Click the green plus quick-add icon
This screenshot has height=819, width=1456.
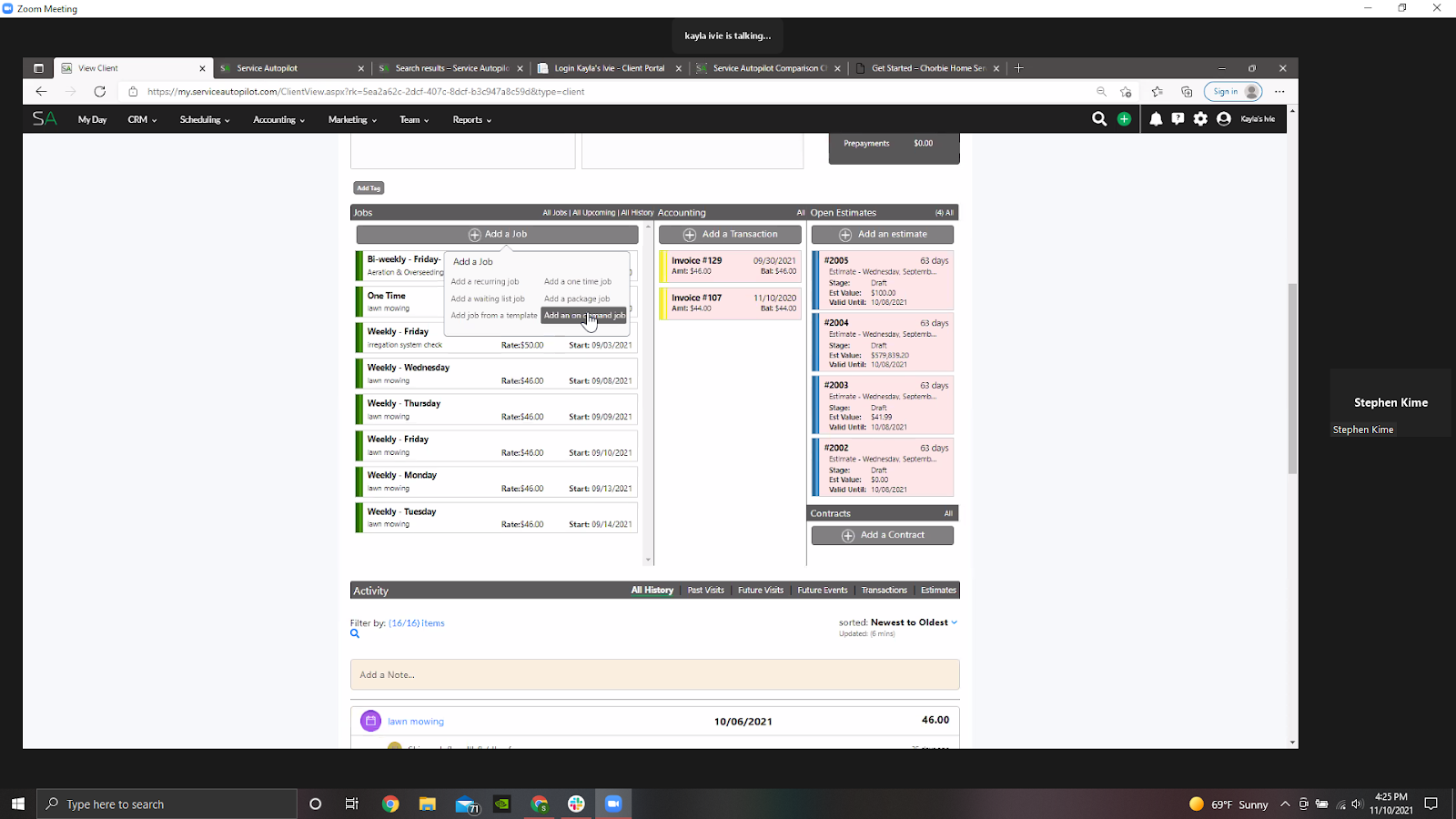1125,119
